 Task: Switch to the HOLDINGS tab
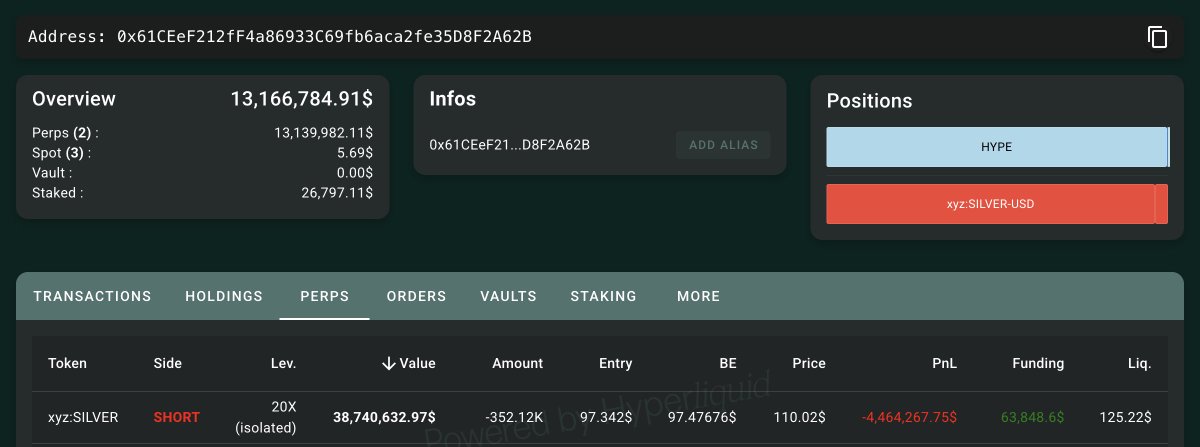tap(224, 296)
